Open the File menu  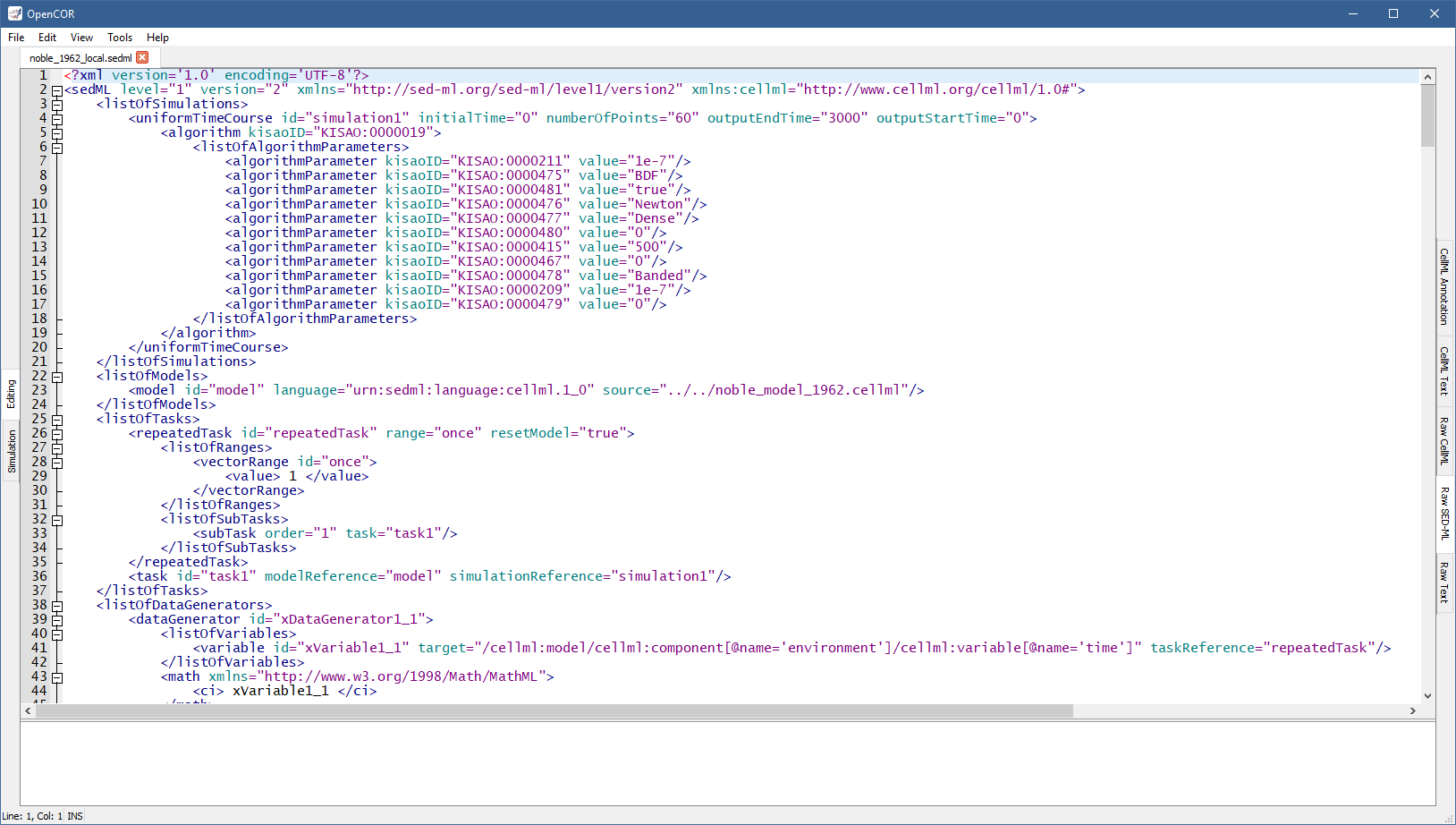(x=16, y=38)
